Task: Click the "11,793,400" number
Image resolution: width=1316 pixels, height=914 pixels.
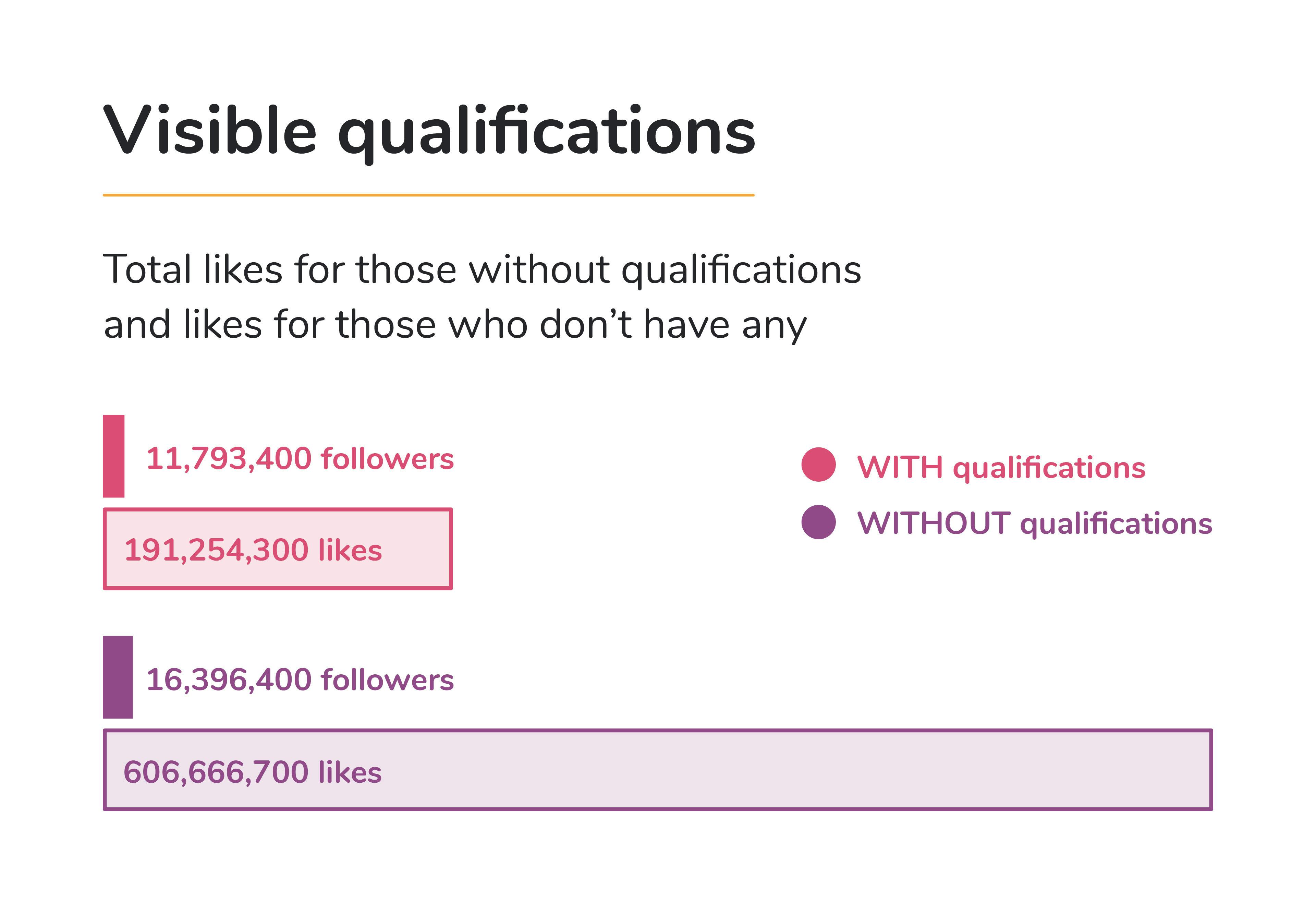Action: pyautogui.click(x=229, y=459)
